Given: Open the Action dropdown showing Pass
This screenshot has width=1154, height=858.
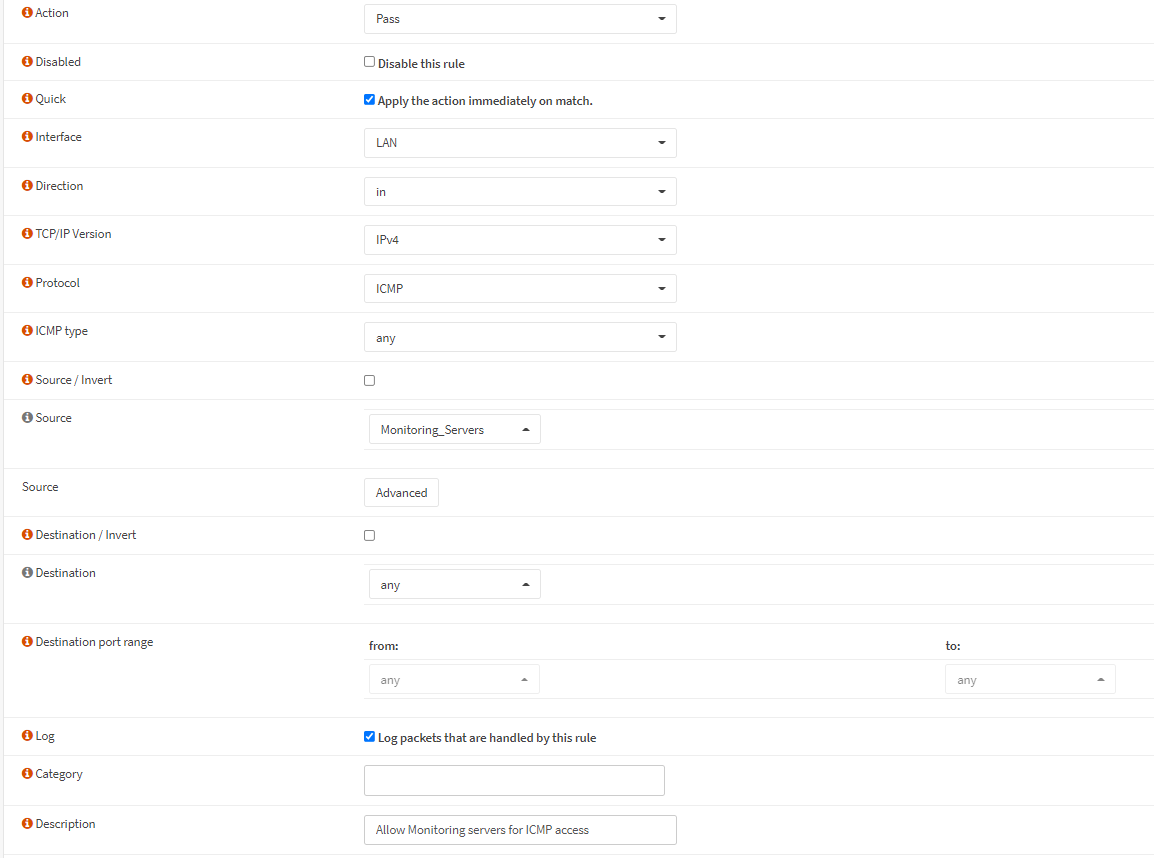Looking at the screenshot, I should click(520, 19).
